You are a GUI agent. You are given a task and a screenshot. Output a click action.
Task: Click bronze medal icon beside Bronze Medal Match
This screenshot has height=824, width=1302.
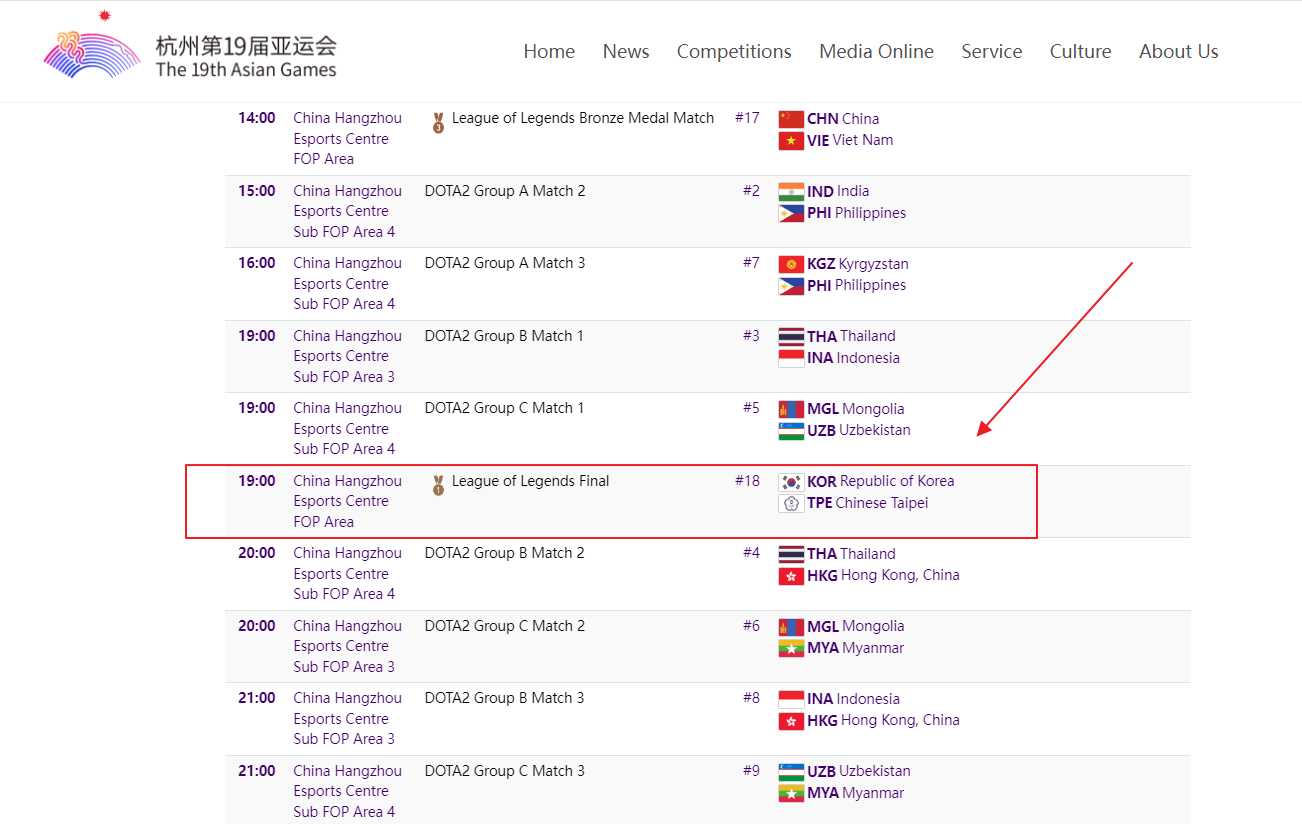(438, 124)
